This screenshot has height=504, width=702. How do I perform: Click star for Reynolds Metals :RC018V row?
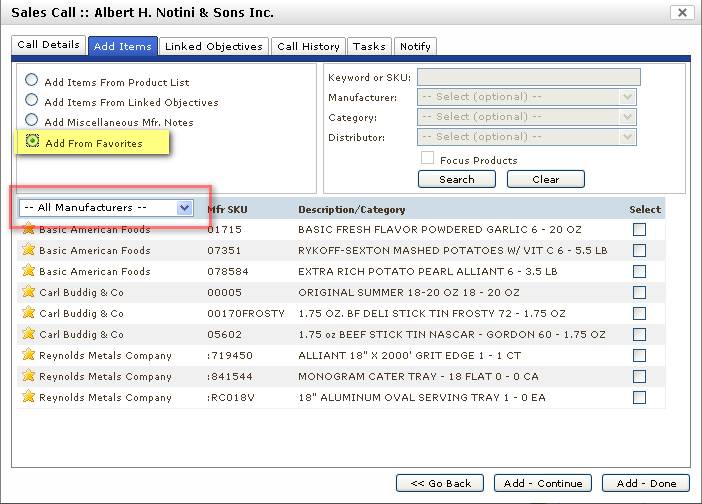[28, 397]
